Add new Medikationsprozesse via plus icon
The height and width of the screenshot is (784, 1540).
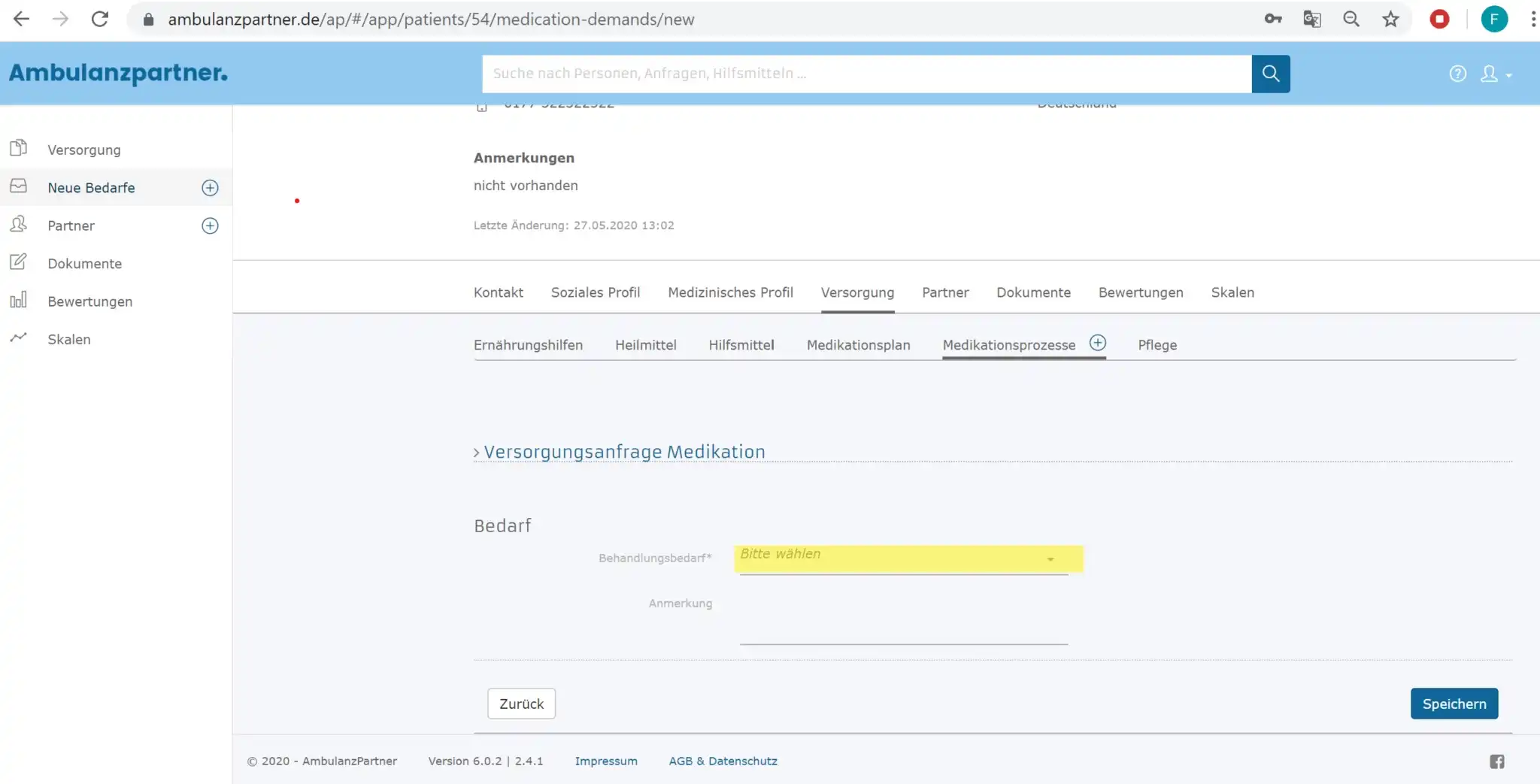coord(1098,343)
